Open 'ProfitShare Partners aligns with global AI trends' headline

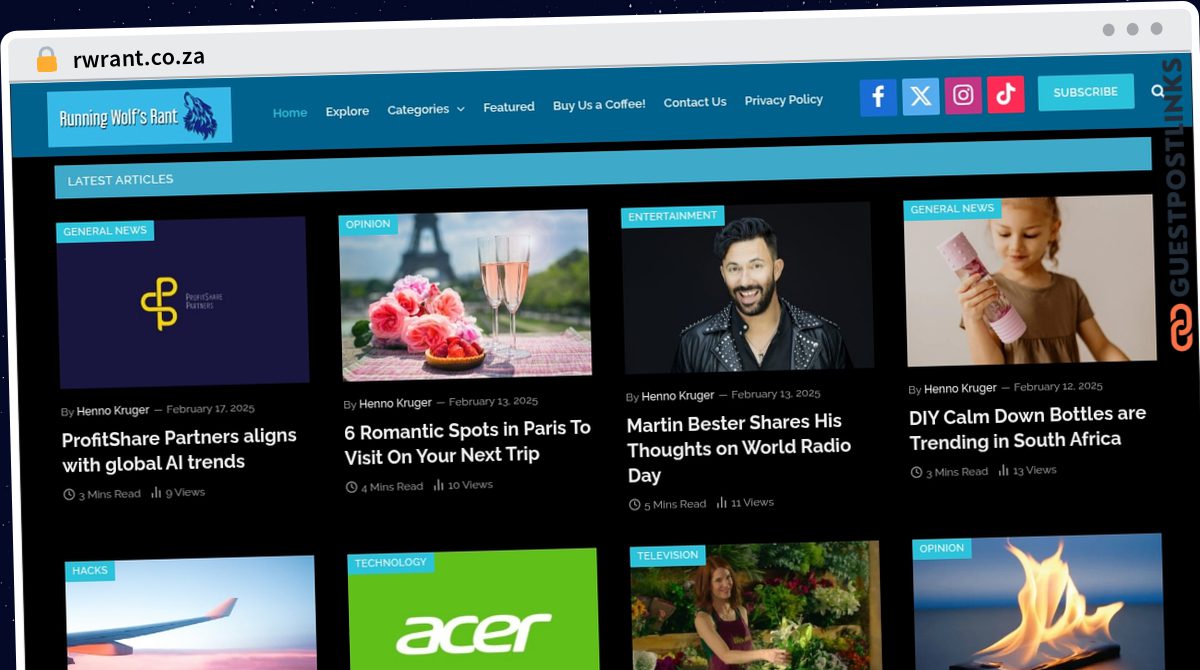click(180, 450)
